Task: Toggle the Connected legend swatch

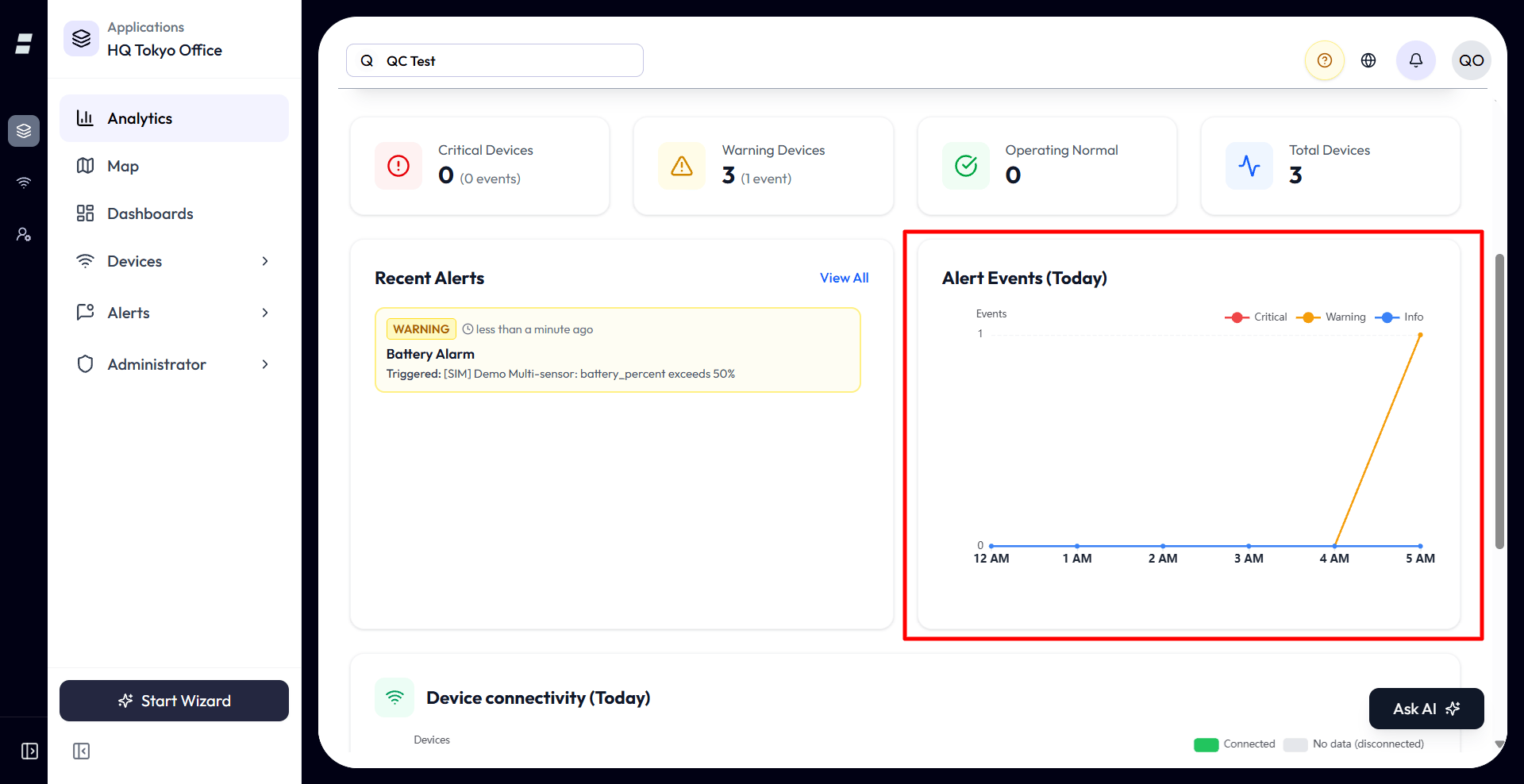Action: click(x=1206, y=744)
